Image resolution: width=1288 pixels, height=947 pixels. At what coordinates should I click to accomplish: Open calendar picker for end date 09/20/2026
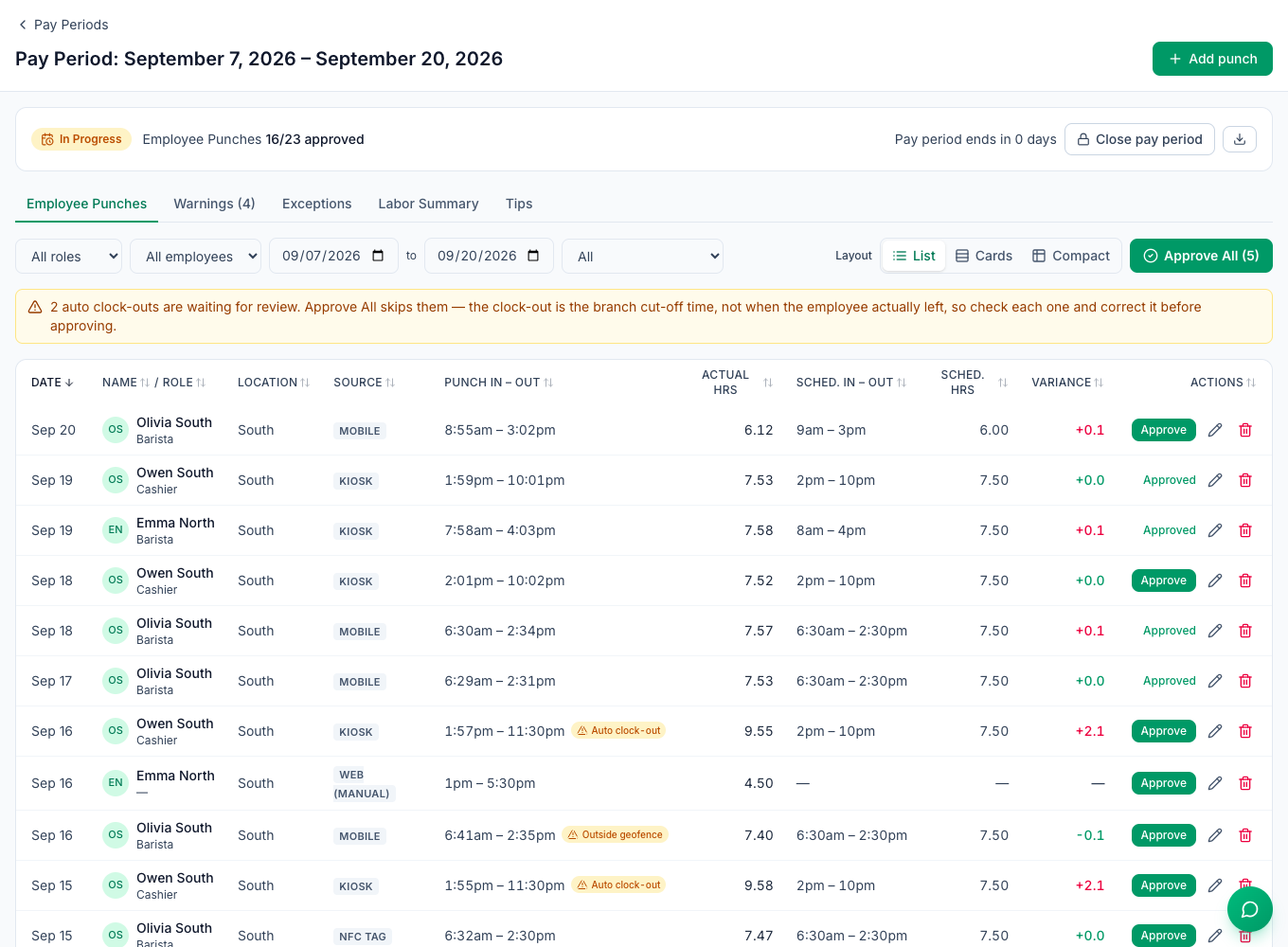533,256
